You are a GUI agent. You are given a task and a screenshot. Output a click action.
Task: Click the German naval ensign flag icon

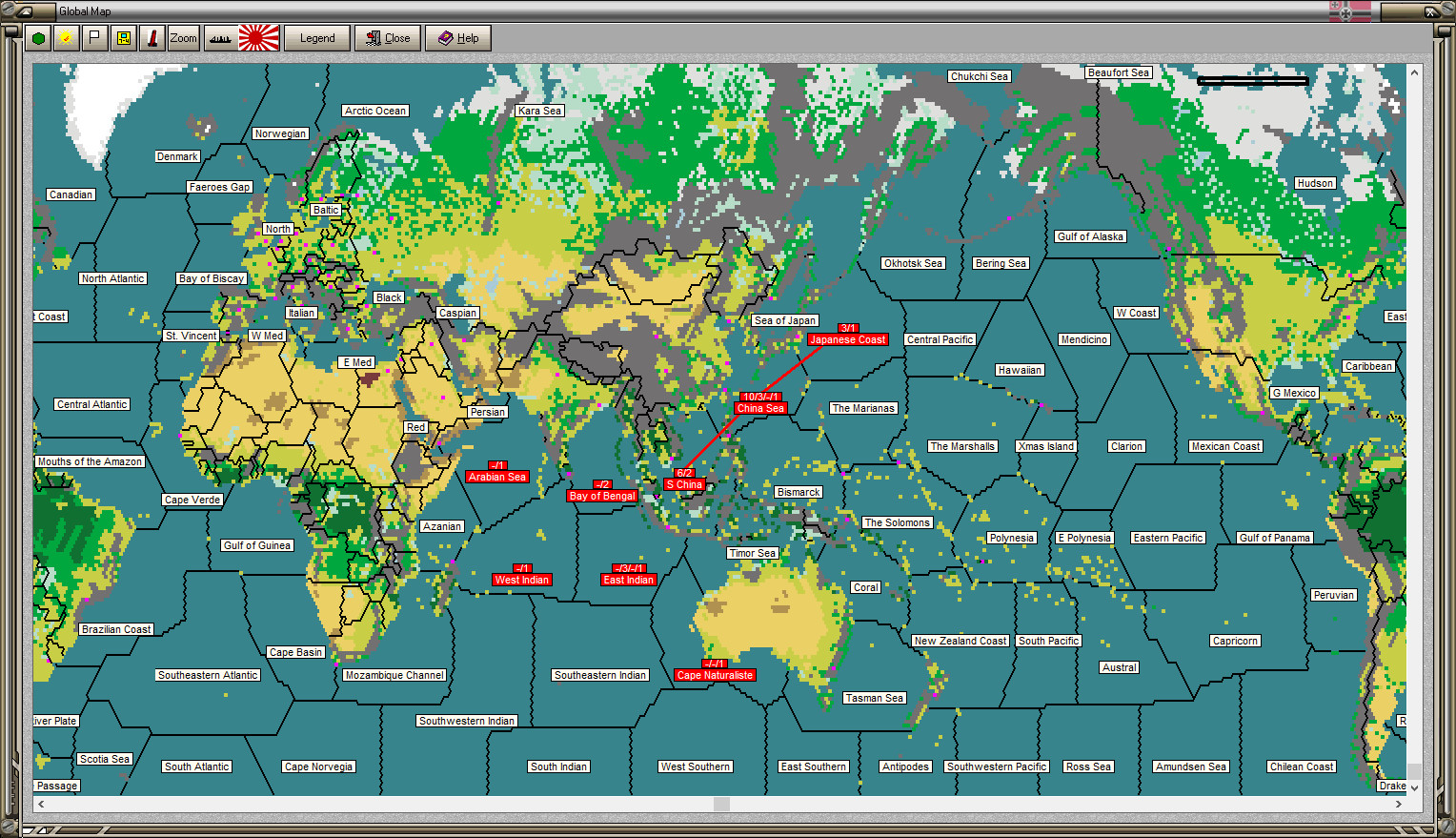[1350, 11]
